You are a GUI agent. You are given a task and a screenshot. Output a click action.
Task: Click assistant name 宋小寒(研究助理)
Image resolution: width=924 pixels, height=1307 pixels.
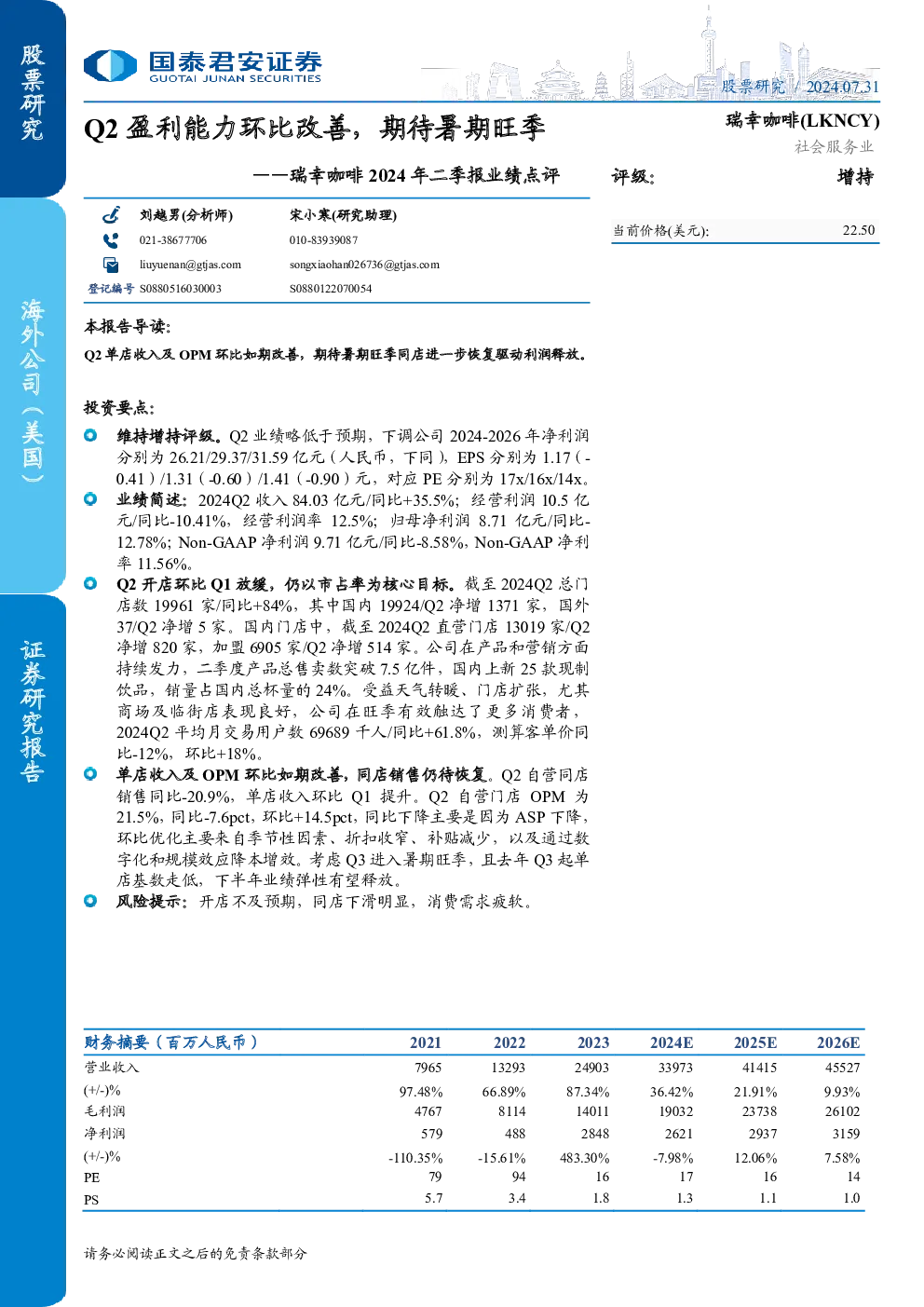343,215
